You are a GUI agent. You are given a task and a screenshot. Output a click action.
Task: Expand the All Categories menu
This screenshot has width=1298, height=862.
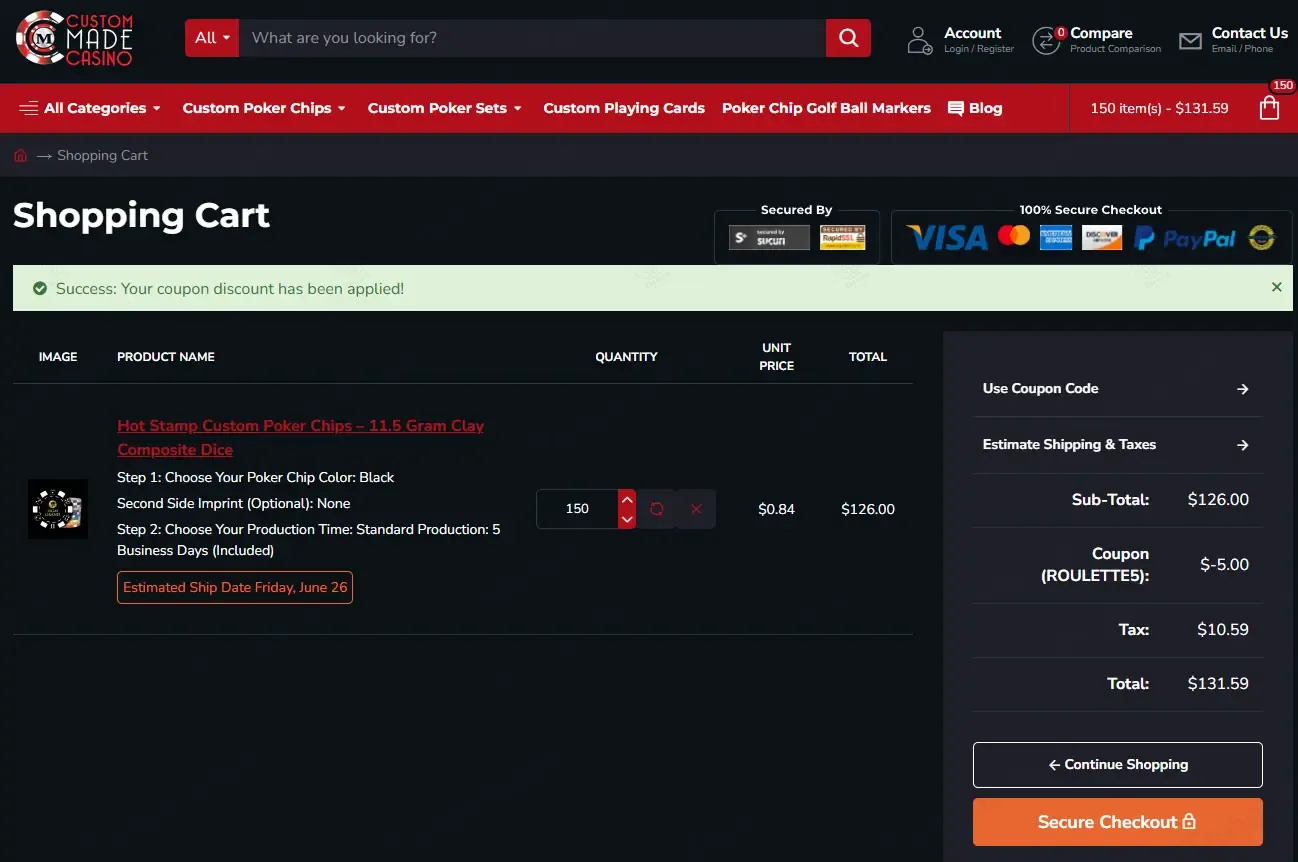point(90,108)
